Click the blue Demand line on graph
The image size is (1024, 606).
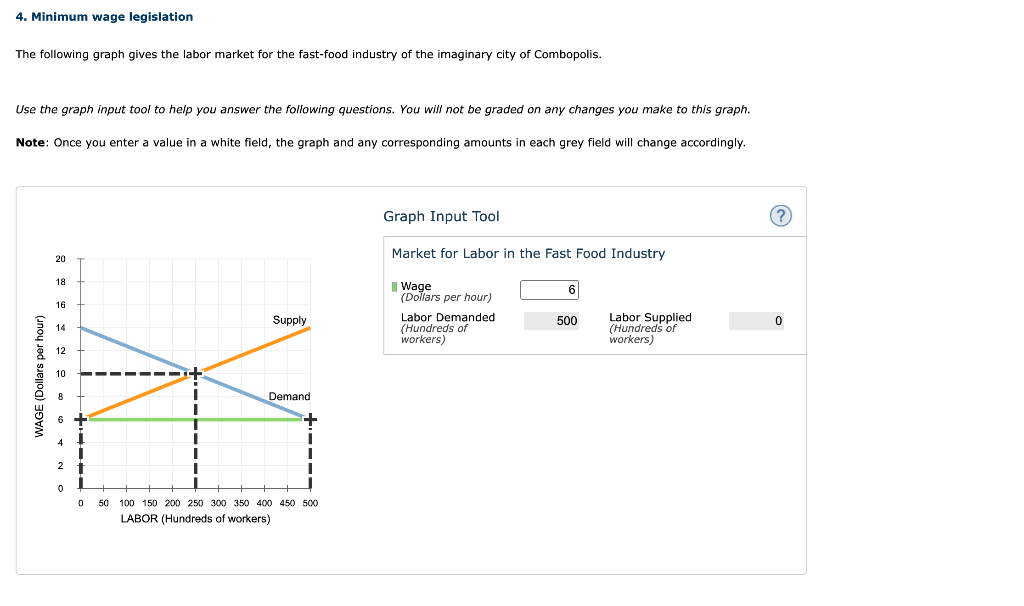click(137, 350)
